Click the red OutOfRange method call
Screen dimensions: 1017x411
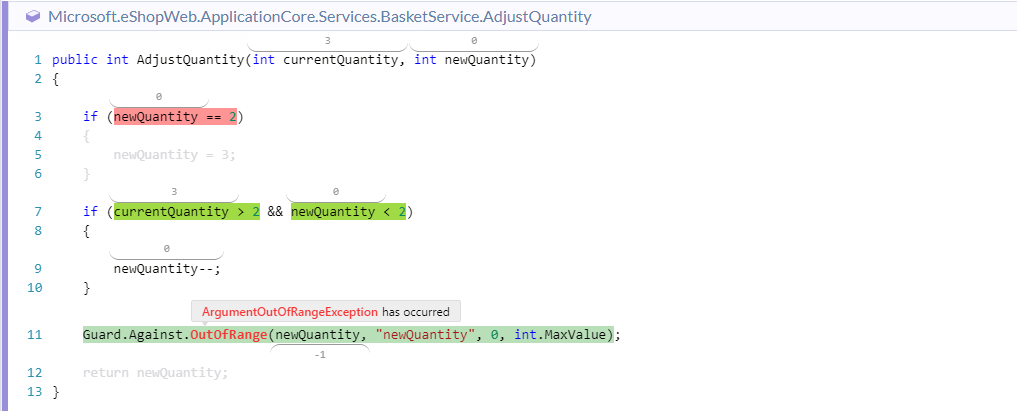pos(228,335)
